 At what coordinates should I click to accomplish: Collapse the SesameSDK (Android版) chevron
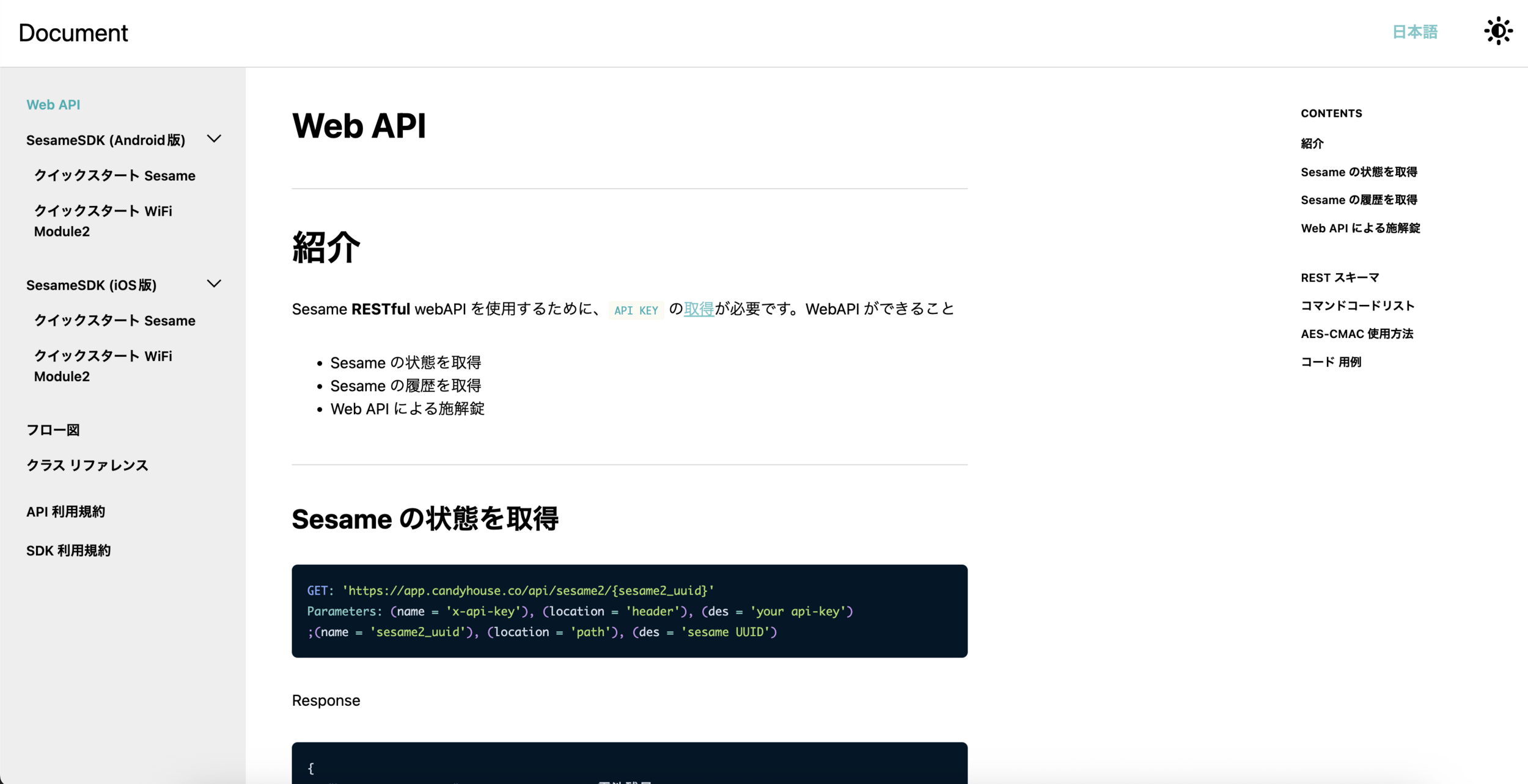(214, 139)
